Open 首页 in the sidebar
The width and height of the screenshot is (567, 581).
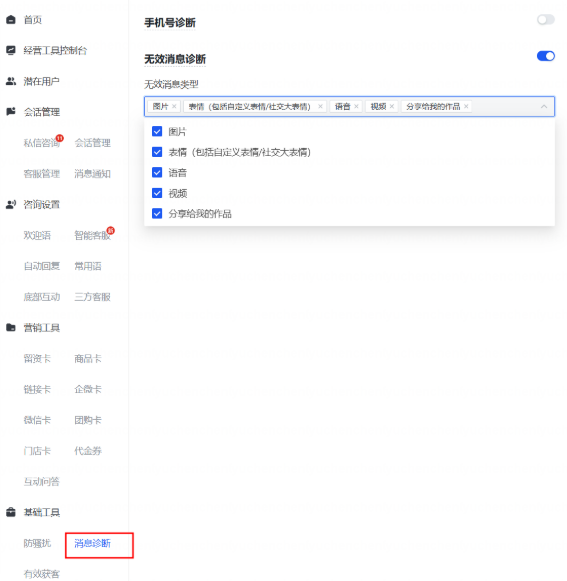(33, 20)
